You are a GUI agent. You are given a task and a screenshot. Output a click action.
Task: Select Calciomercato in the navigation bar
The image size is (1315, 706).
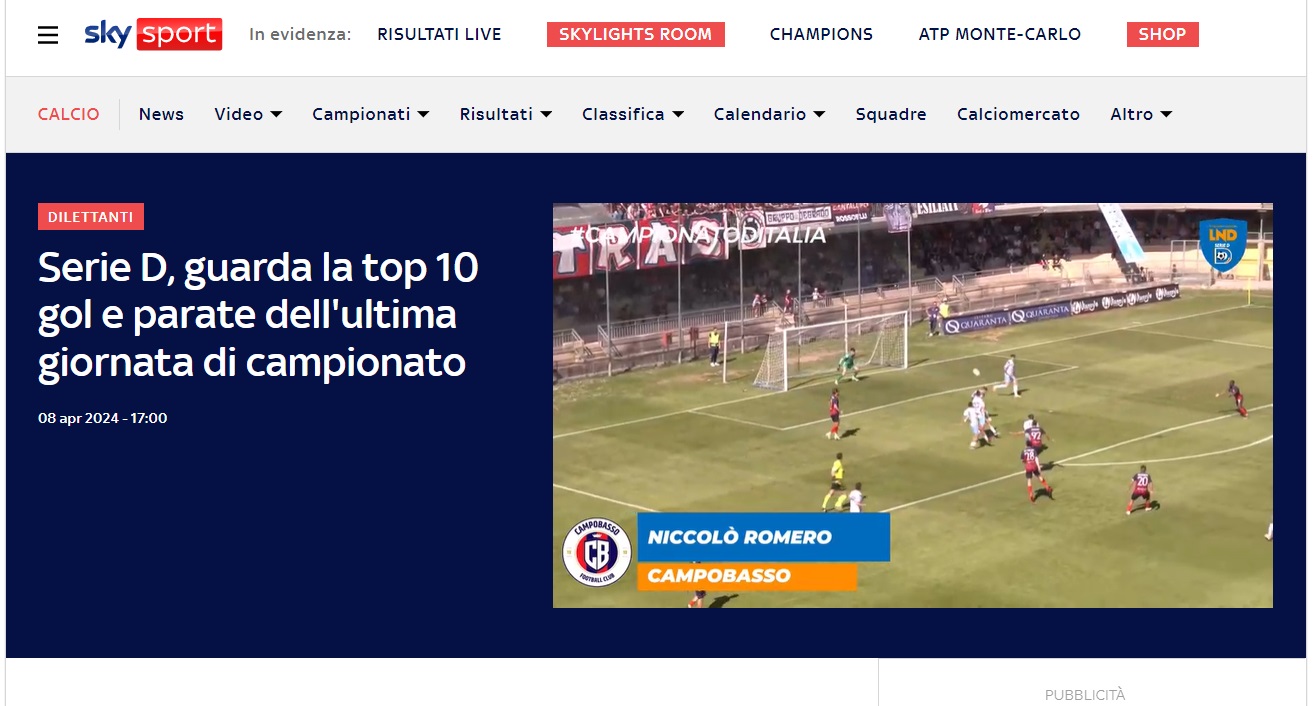click(1018, 114)
